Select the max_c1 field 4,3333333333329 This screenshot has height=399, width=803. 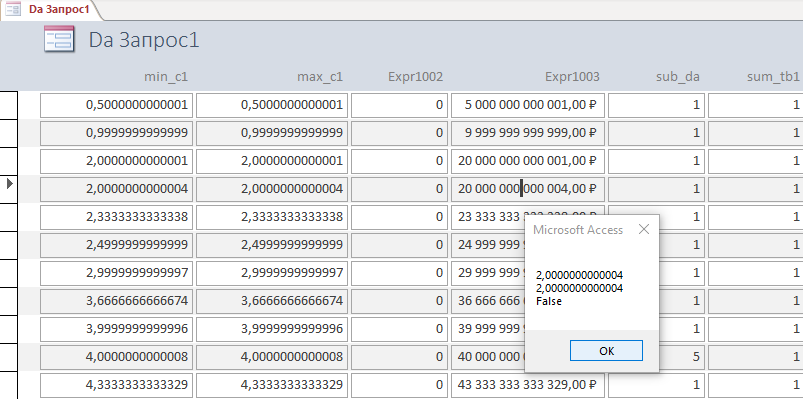click(272, 385)
